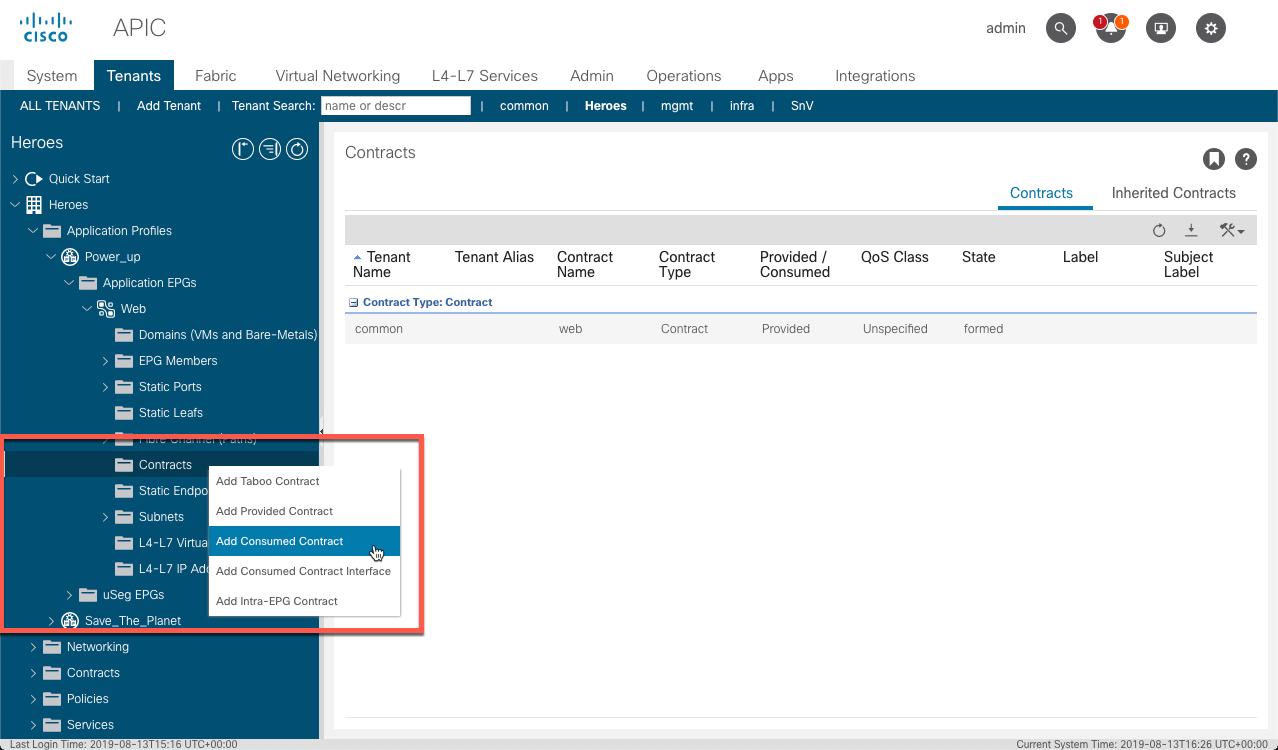
Task: Refresh the Contracts table
Action: click(1159, 230)
